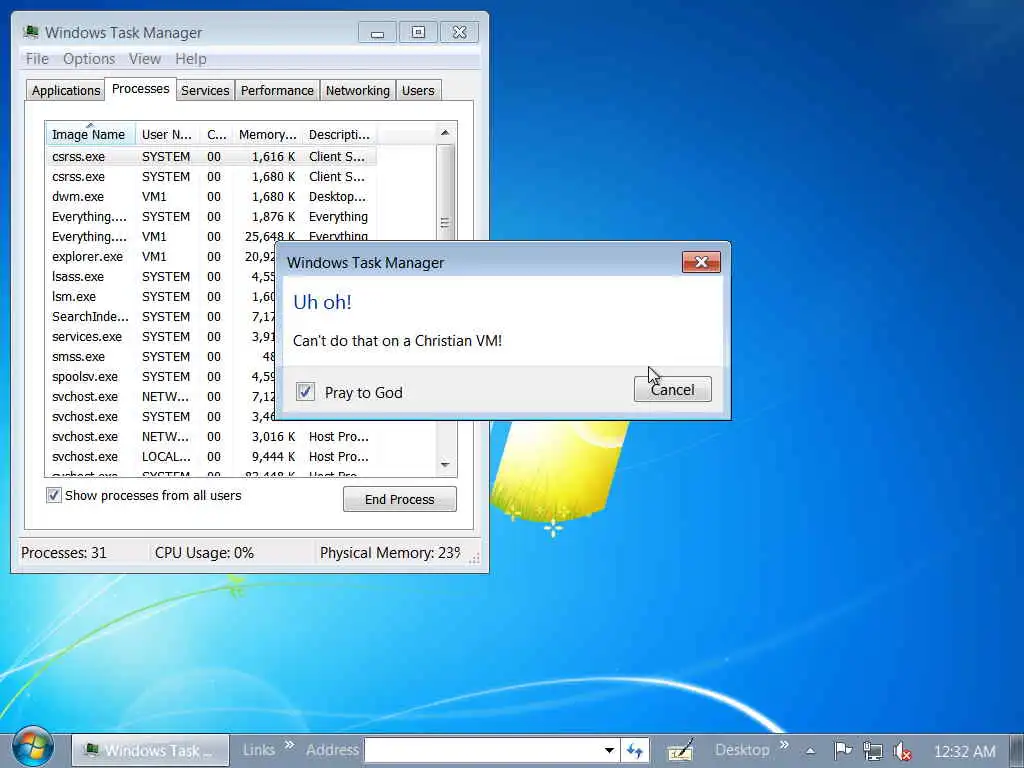The width and height of the screenshot is (1024, 768).
Task: Click the End Process button
Action: tap(400, 500)
